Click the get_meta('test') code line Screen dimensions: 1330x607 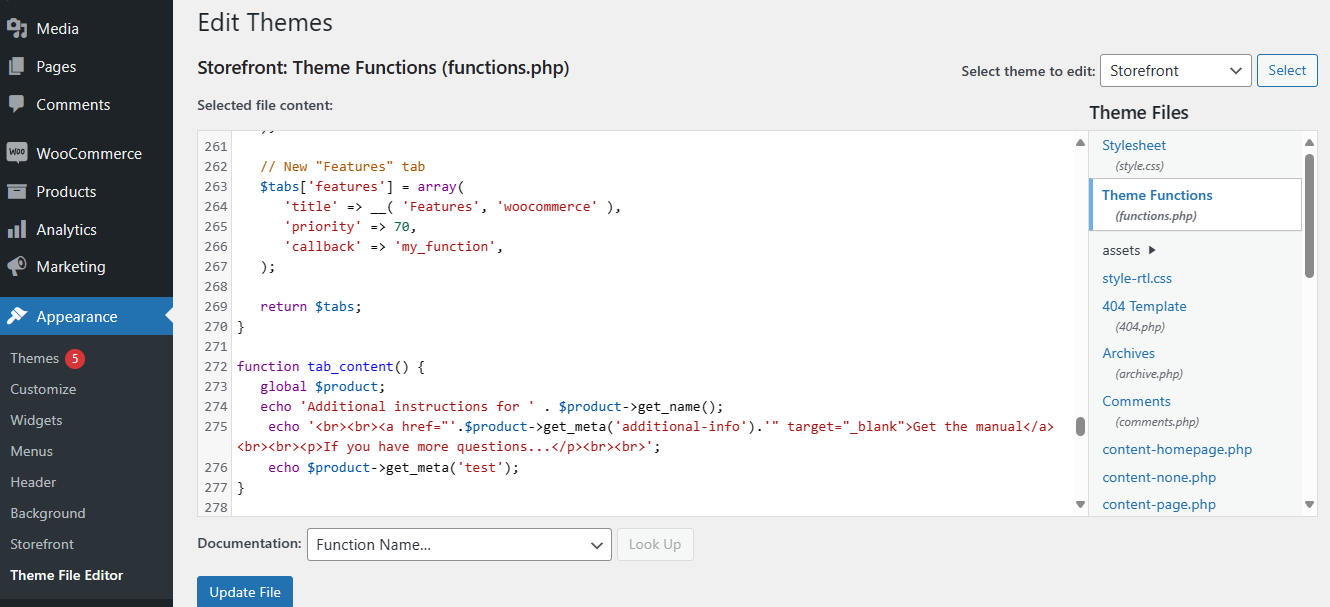click(x=394, y=467)
